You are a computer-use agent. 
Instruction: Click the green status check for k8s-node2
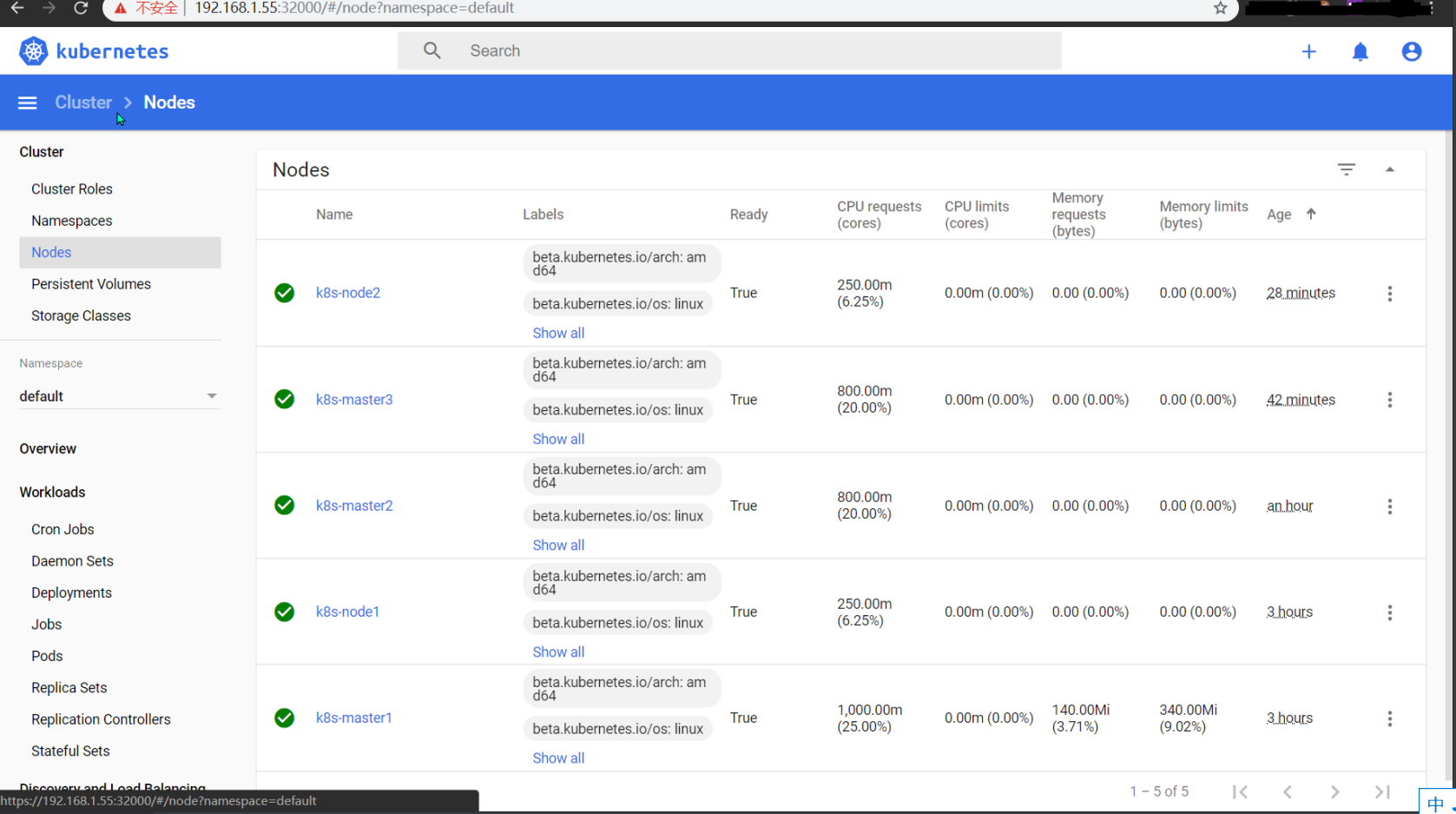(284, 293)
